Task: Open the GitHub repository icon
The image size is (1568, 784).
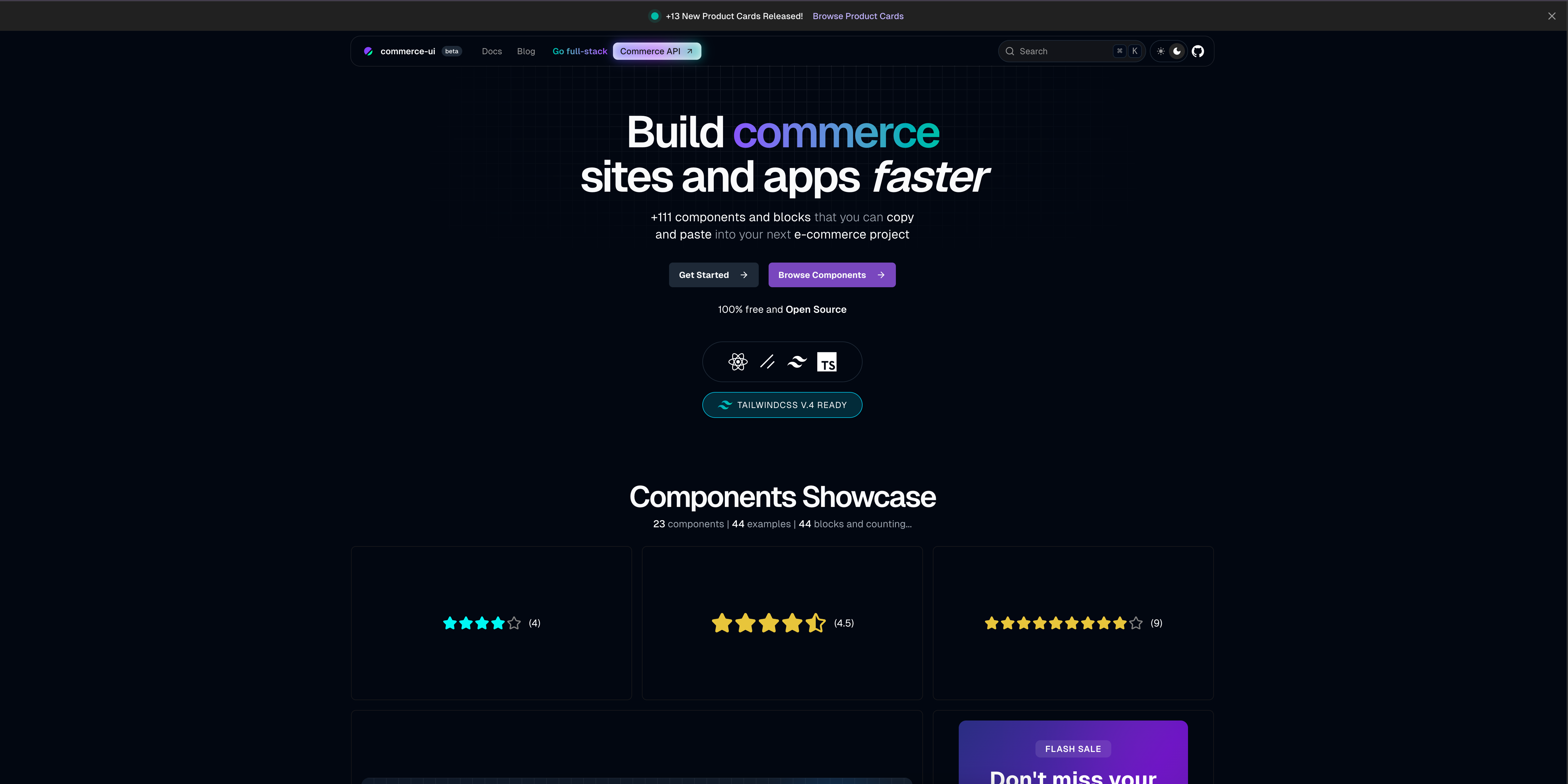Action: click(x=1197, y=51)
